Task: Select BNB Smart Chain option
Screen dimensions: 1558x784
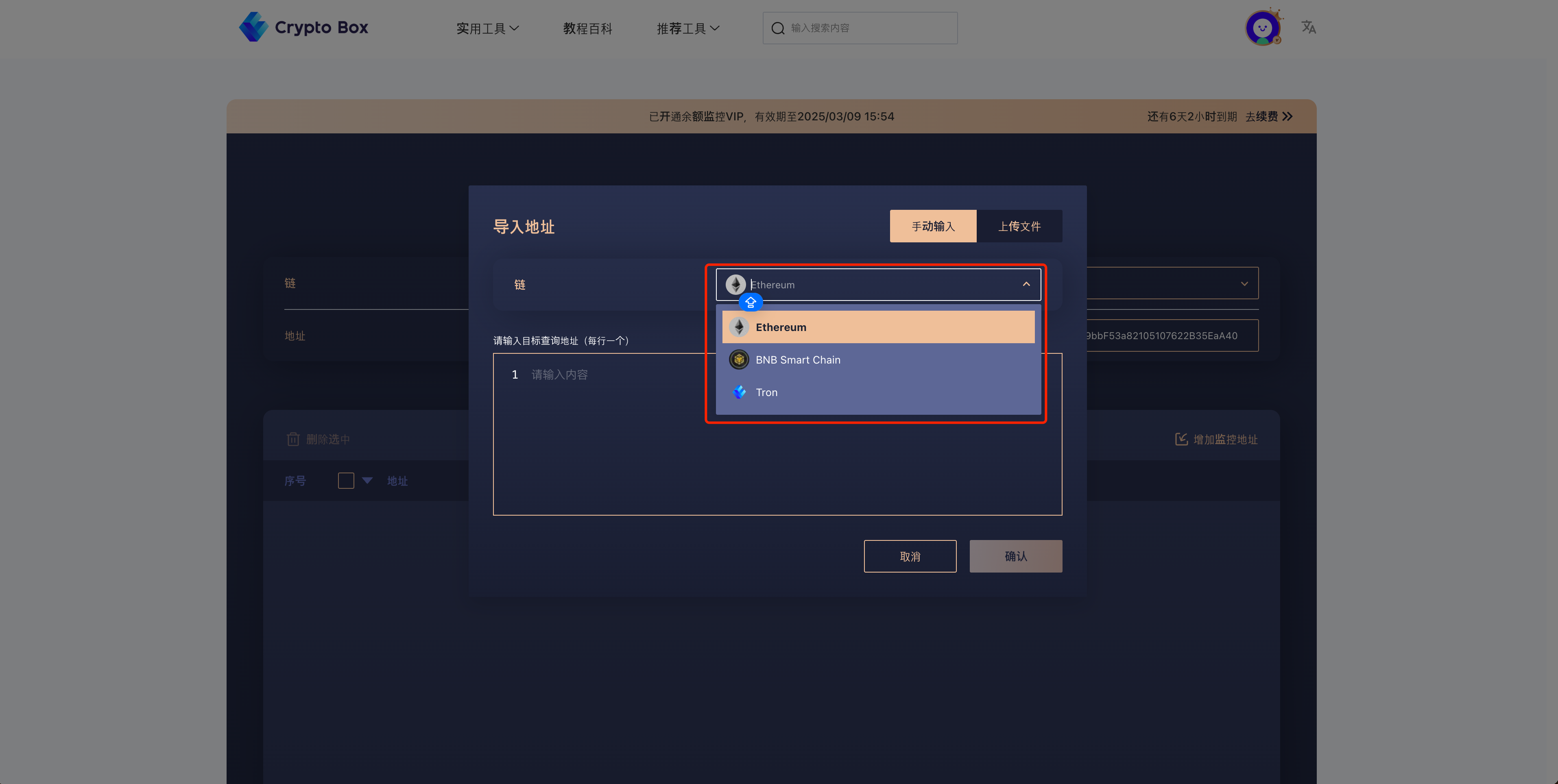Action: [x=878, y=359]
